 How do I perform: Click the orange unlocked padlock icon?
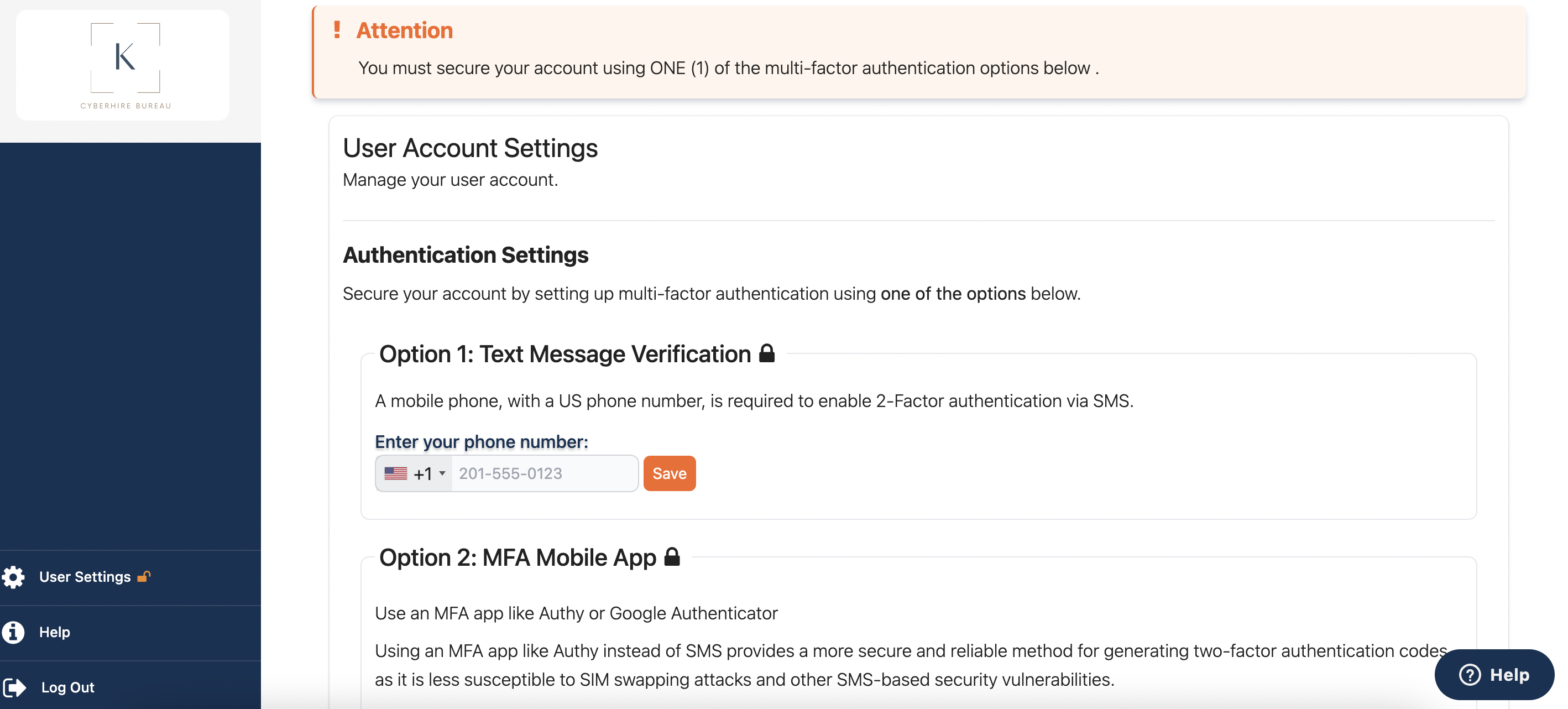(x=144, y=576)
